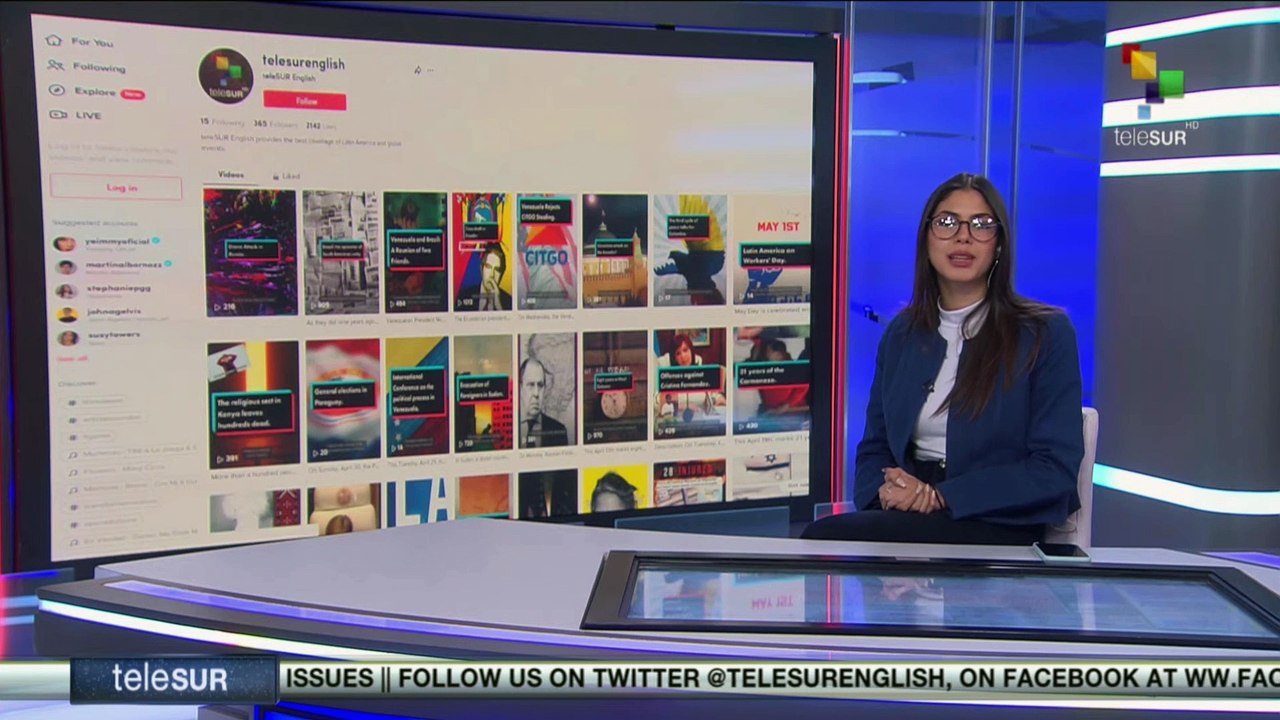
Task: Click the telesurenglish username heading
Action: 303,62
